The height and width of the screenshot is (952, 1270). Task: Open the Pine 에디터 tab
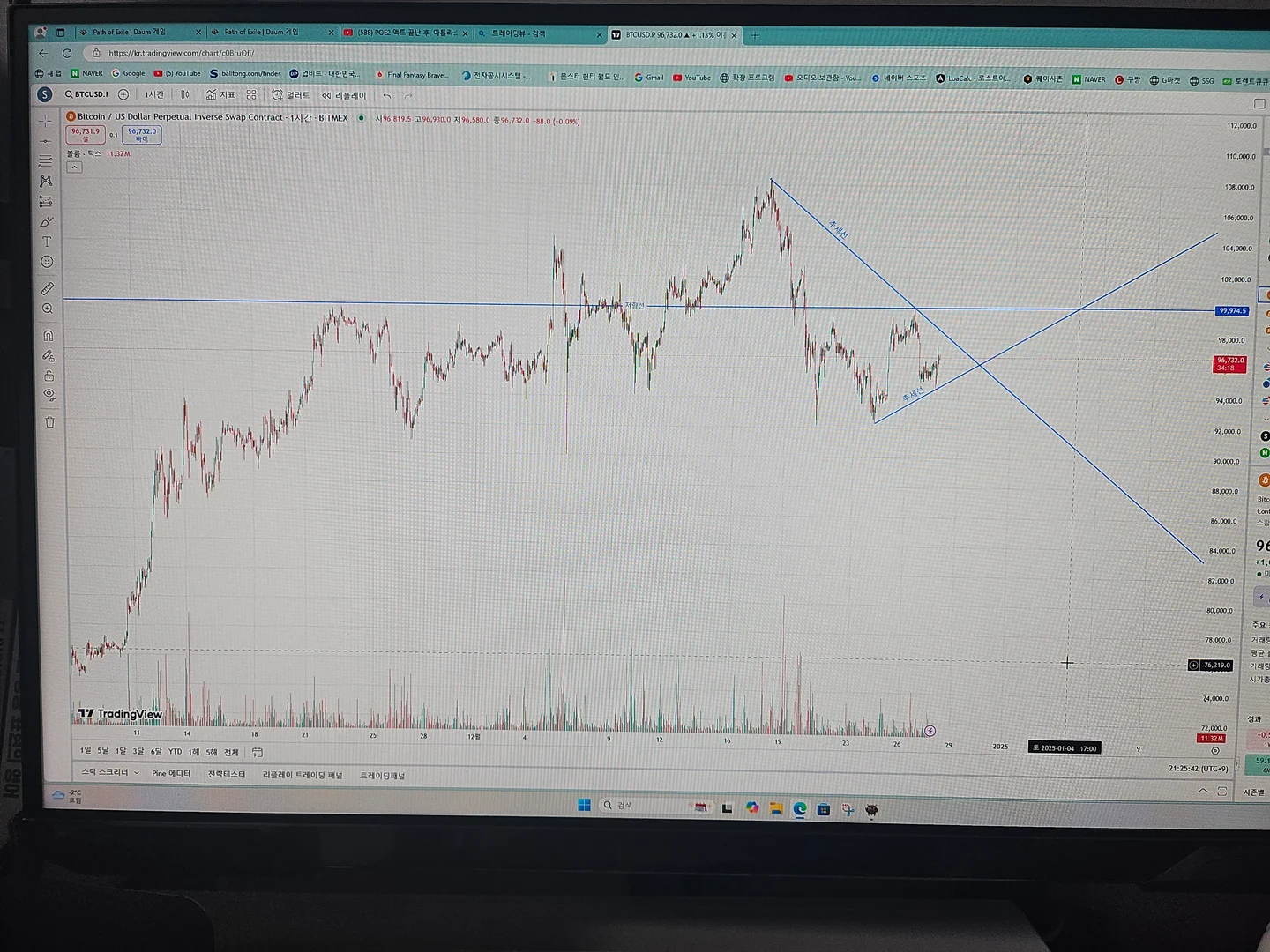[171, 773]
